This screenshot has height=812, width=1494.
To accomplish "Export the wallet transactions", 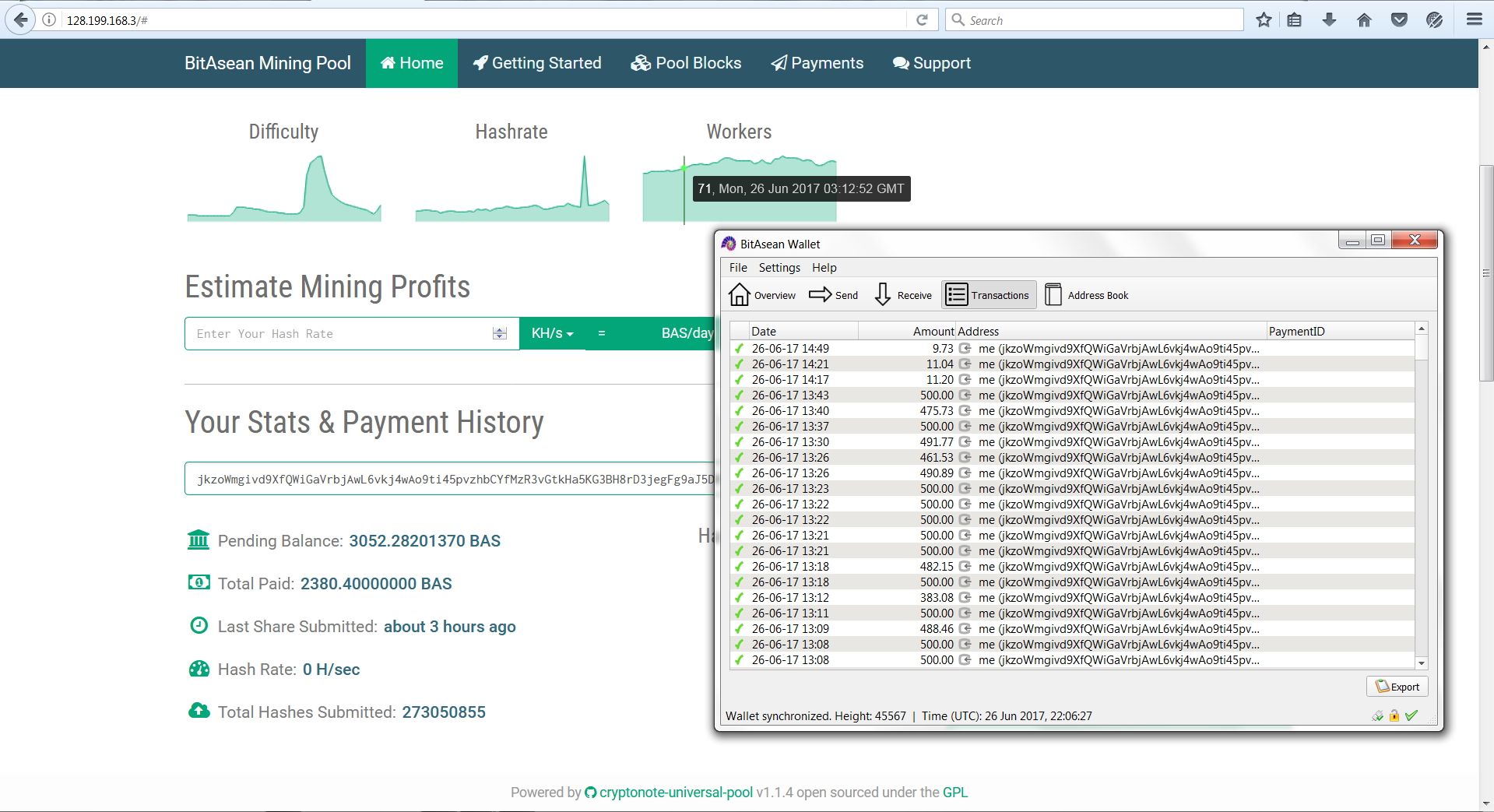I will pyautogui.click(x=1397, y=687).
